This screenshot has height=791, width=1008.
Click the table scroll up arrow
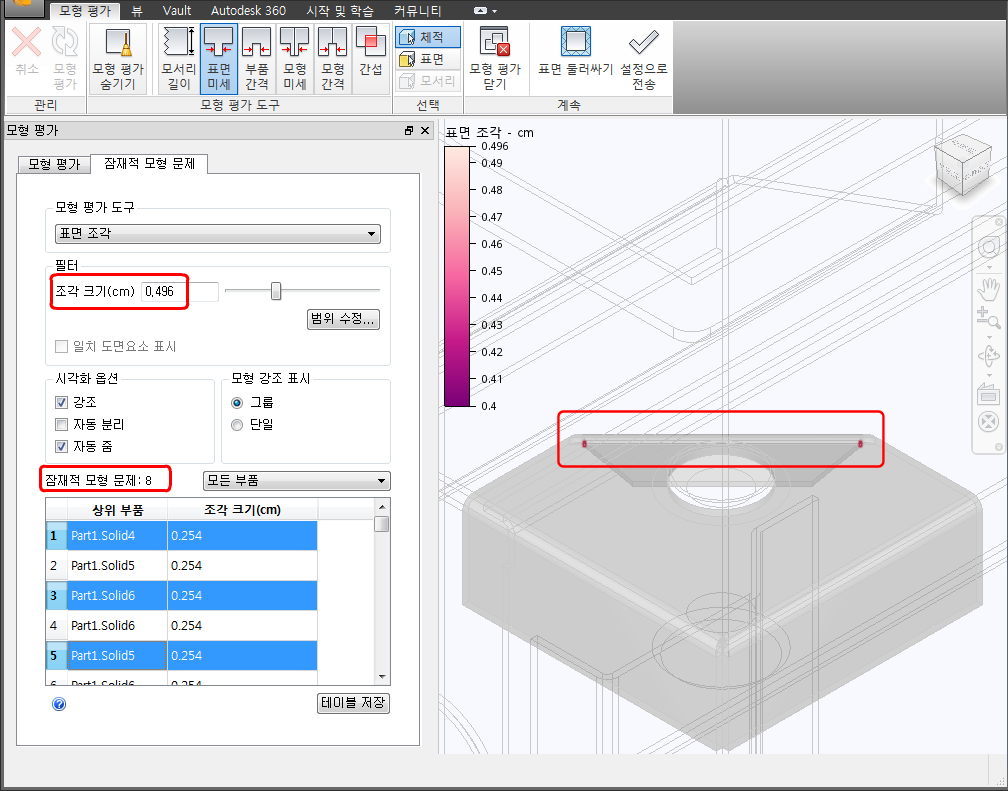[382, 507]
